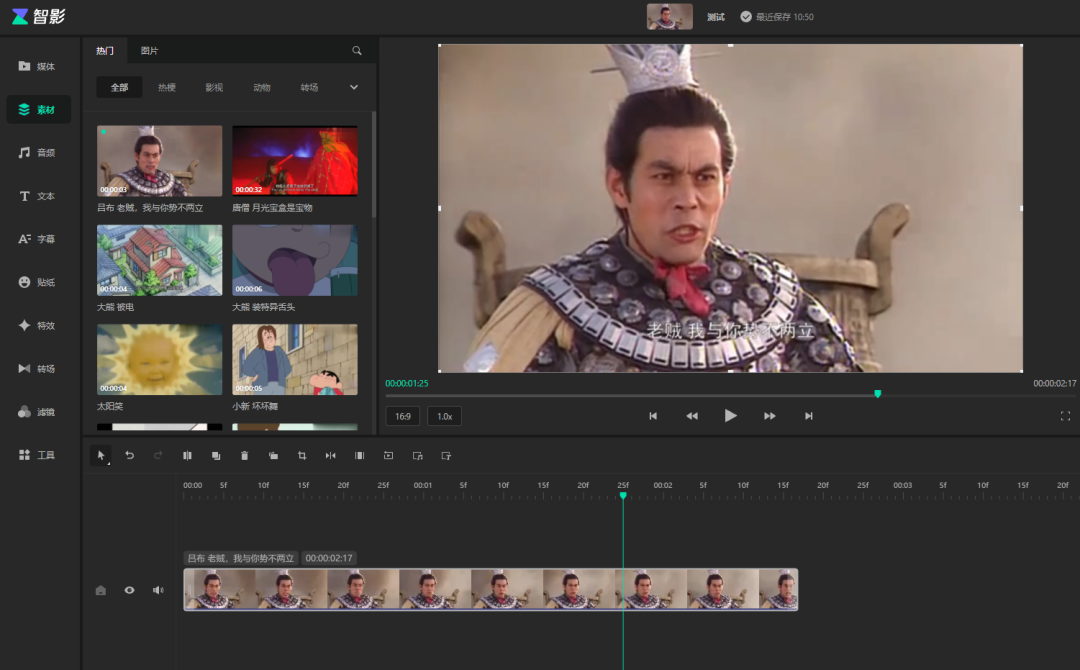
Task: Open the 字幕 subtitles panel
Action: (38, 239)
